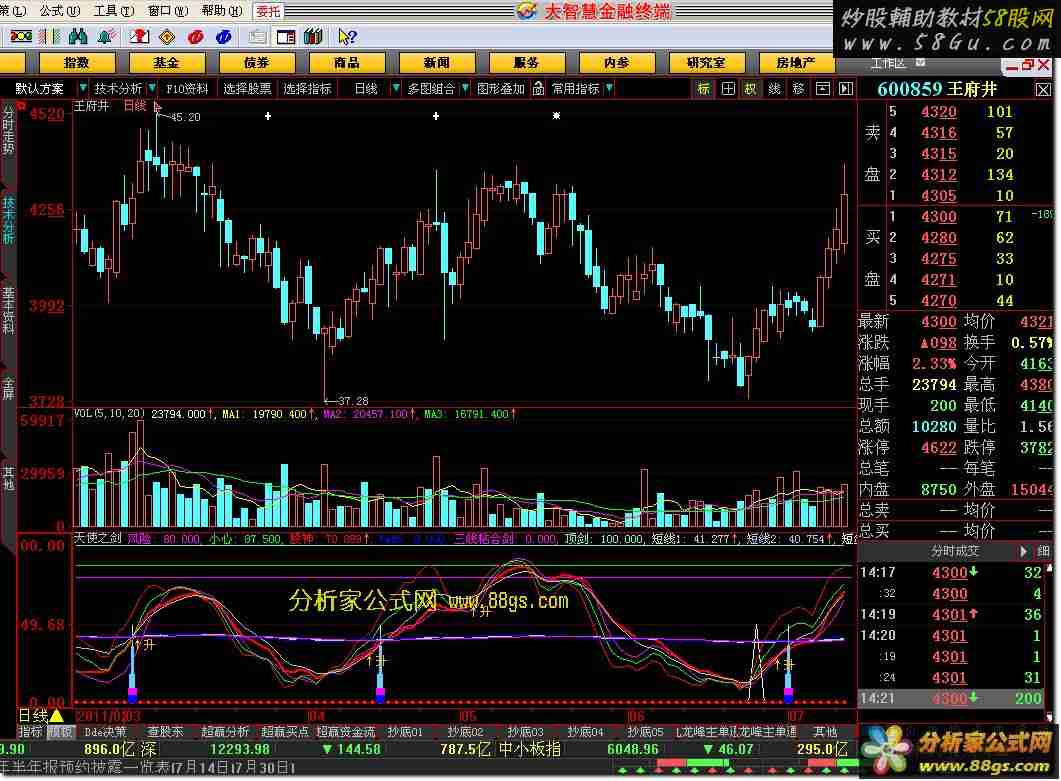
Task: Click the 图形叠加 toolbar item
Action: coord(501,89)
